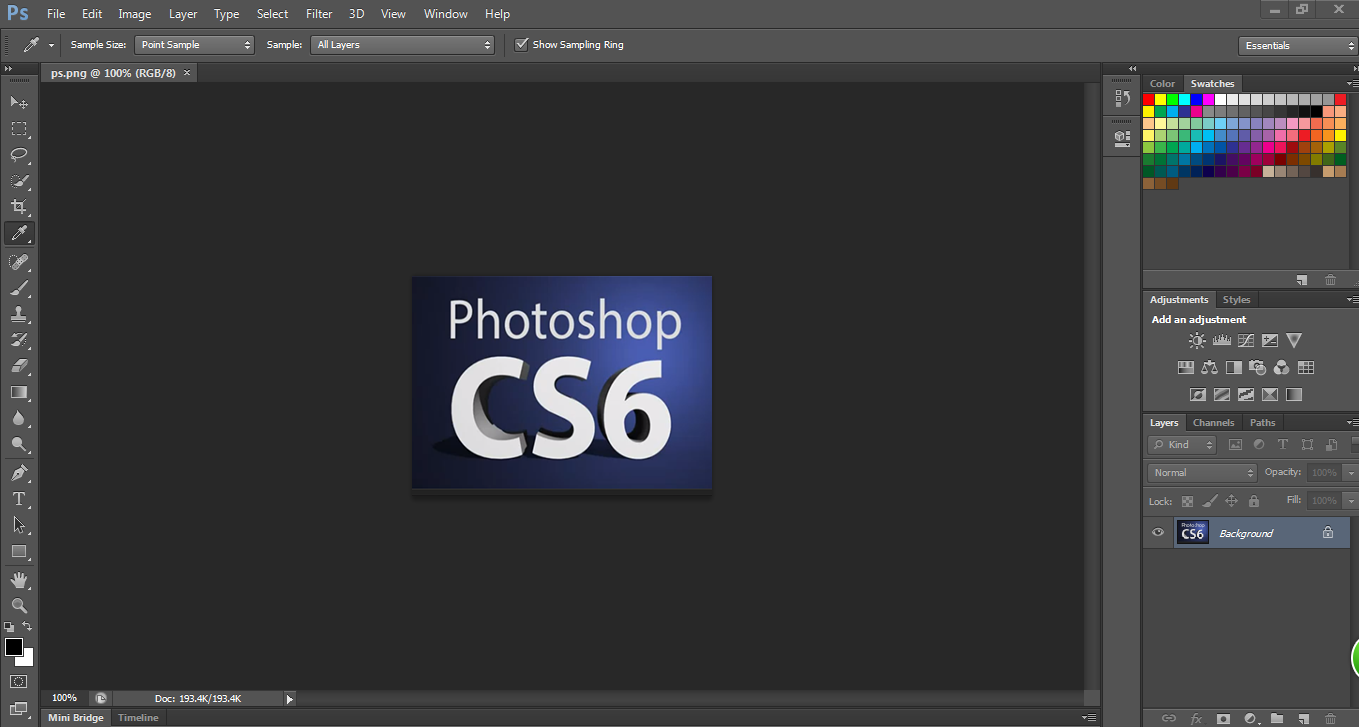The height and width of the screenshot is (727, 1359).
Task: Toggle lock transparent pixels
Action: (1187, 501)
